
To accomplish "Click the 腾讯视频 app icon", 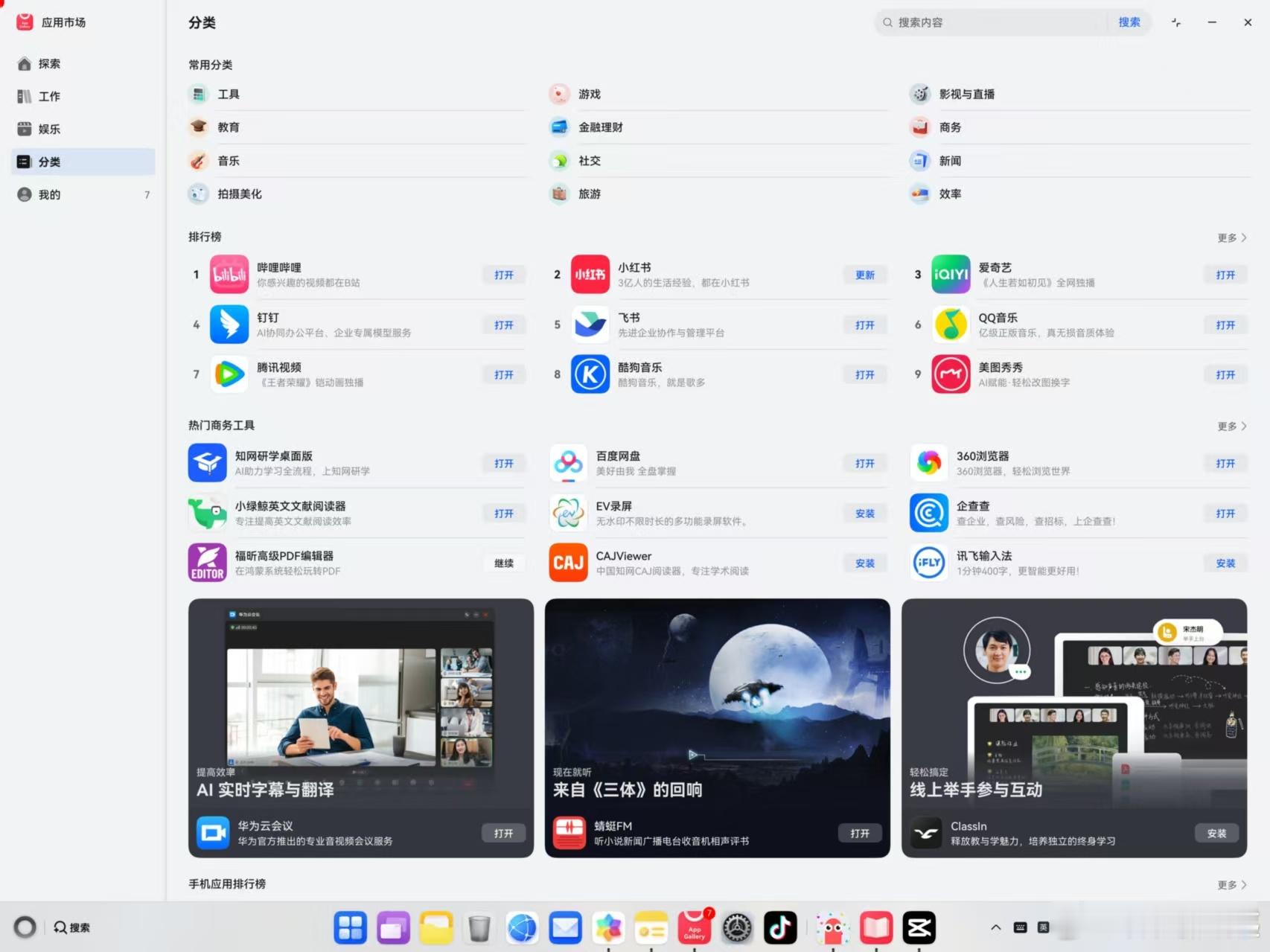I will point(229,374).
